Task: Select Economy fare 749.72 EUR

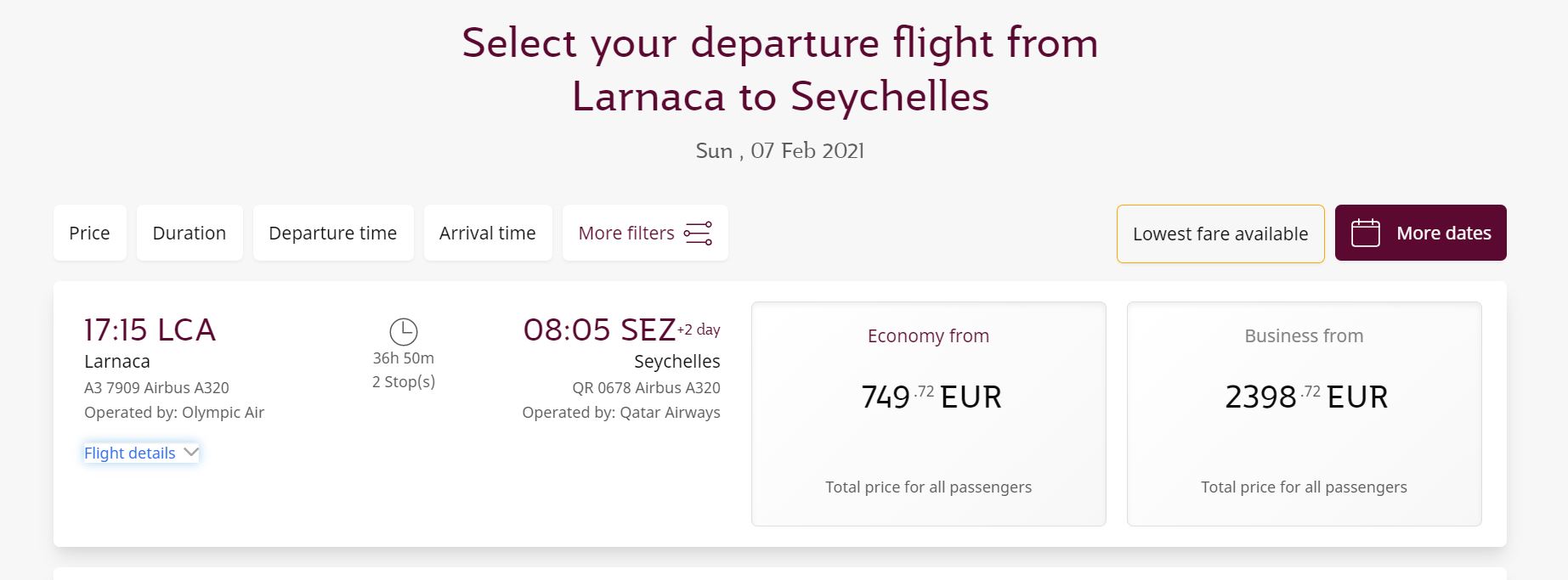Action: coord(929,414)
